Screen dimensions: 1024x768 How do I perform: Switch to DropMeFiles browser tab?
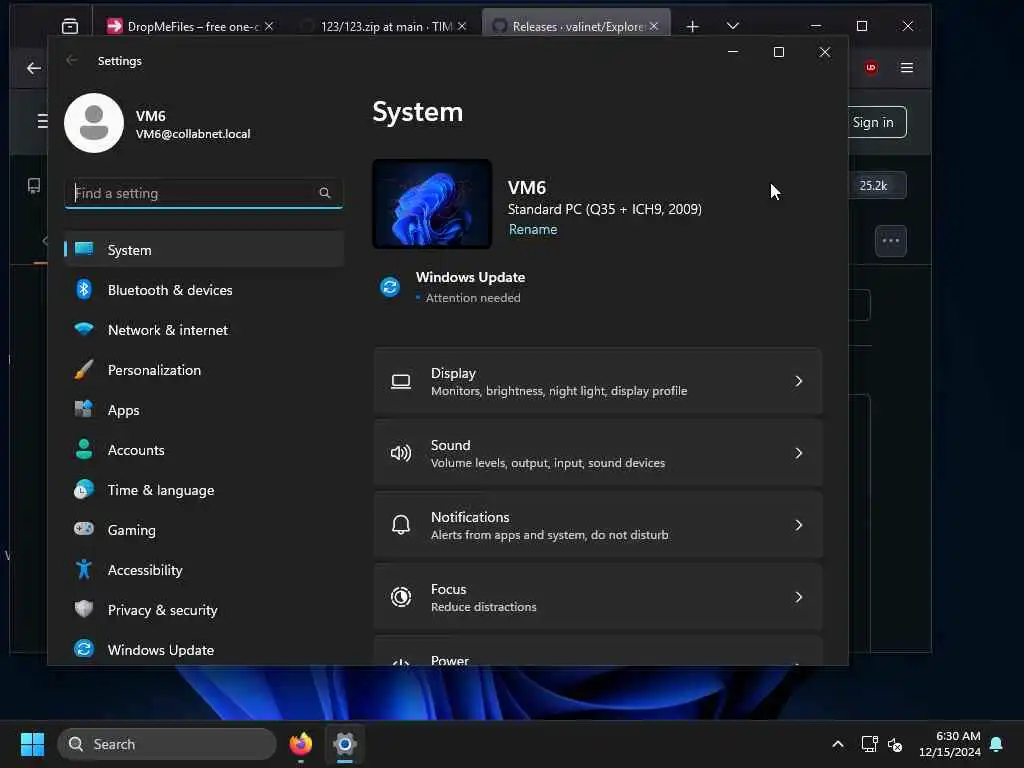click(x=187, y=26)
